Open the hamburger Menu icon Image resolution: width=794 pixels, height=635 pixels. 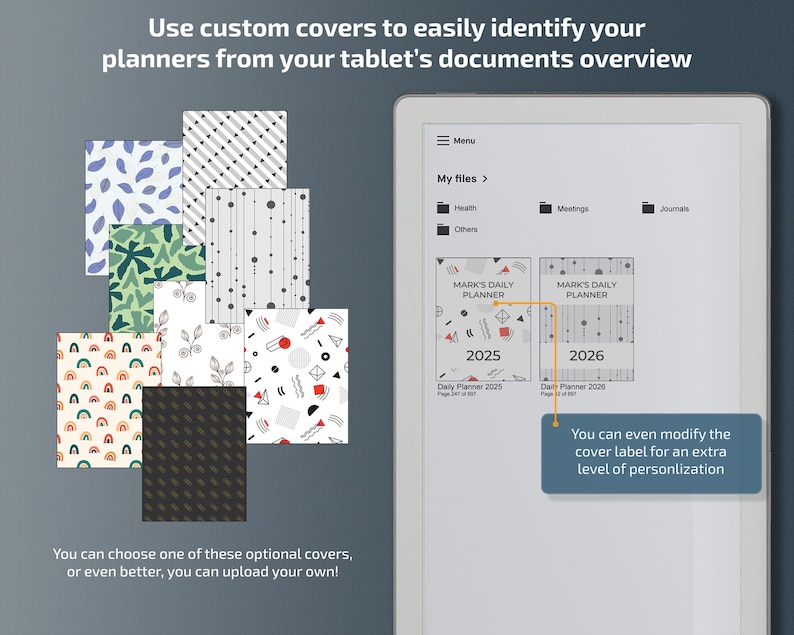tap(443, 141)
